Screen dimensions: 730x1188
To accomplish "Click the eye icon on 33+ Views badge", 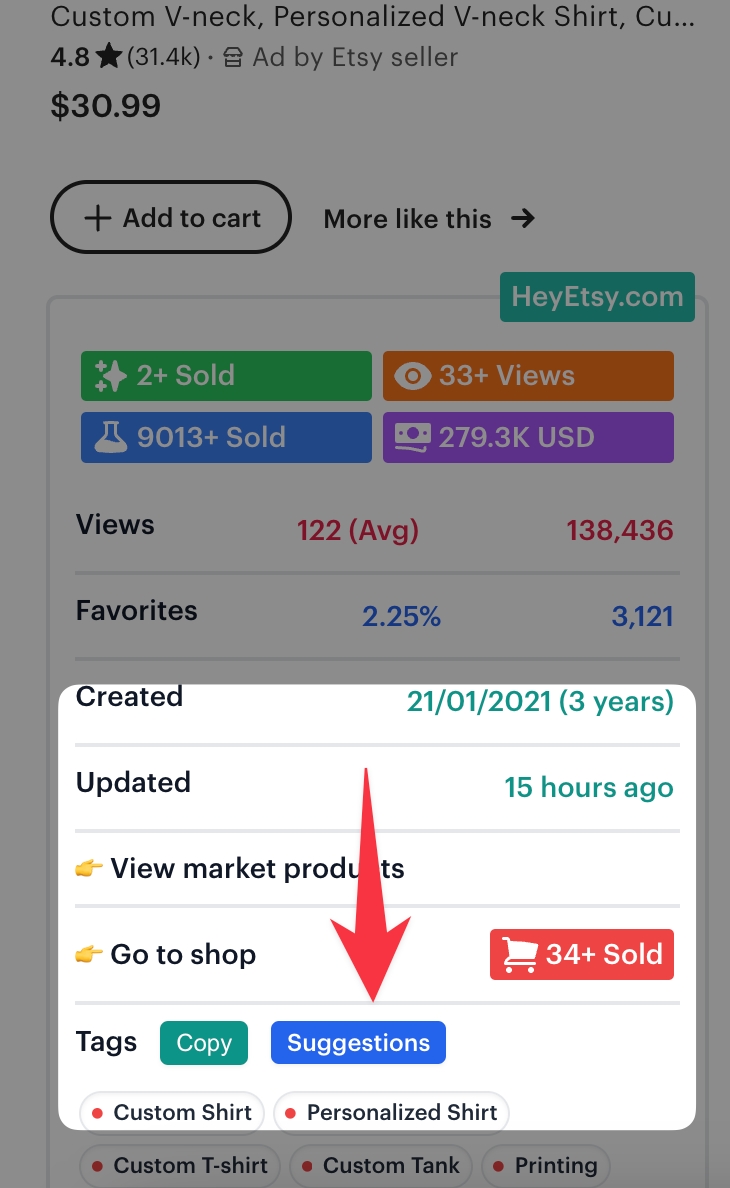I will (412, 376).
